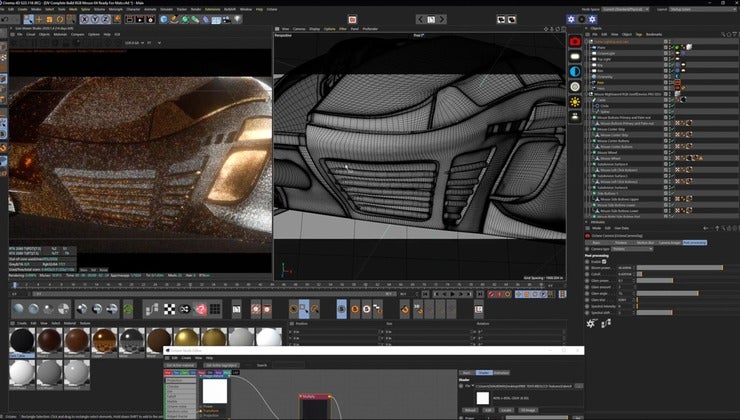Click the highlighted rectangle selection icon
The height and width of the screenshot is (420, 740).
coord(304,309)
